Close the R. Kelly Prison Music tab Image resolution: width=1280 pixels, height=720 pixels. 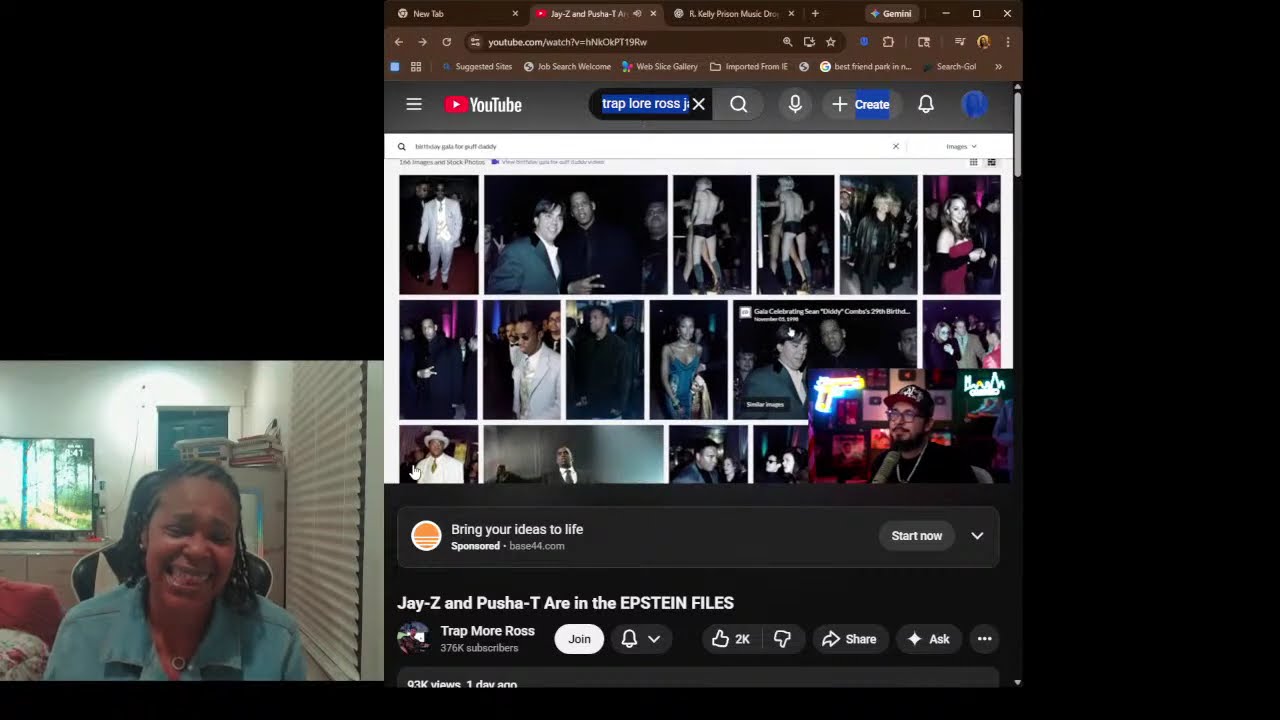click(x=791, y=14)
